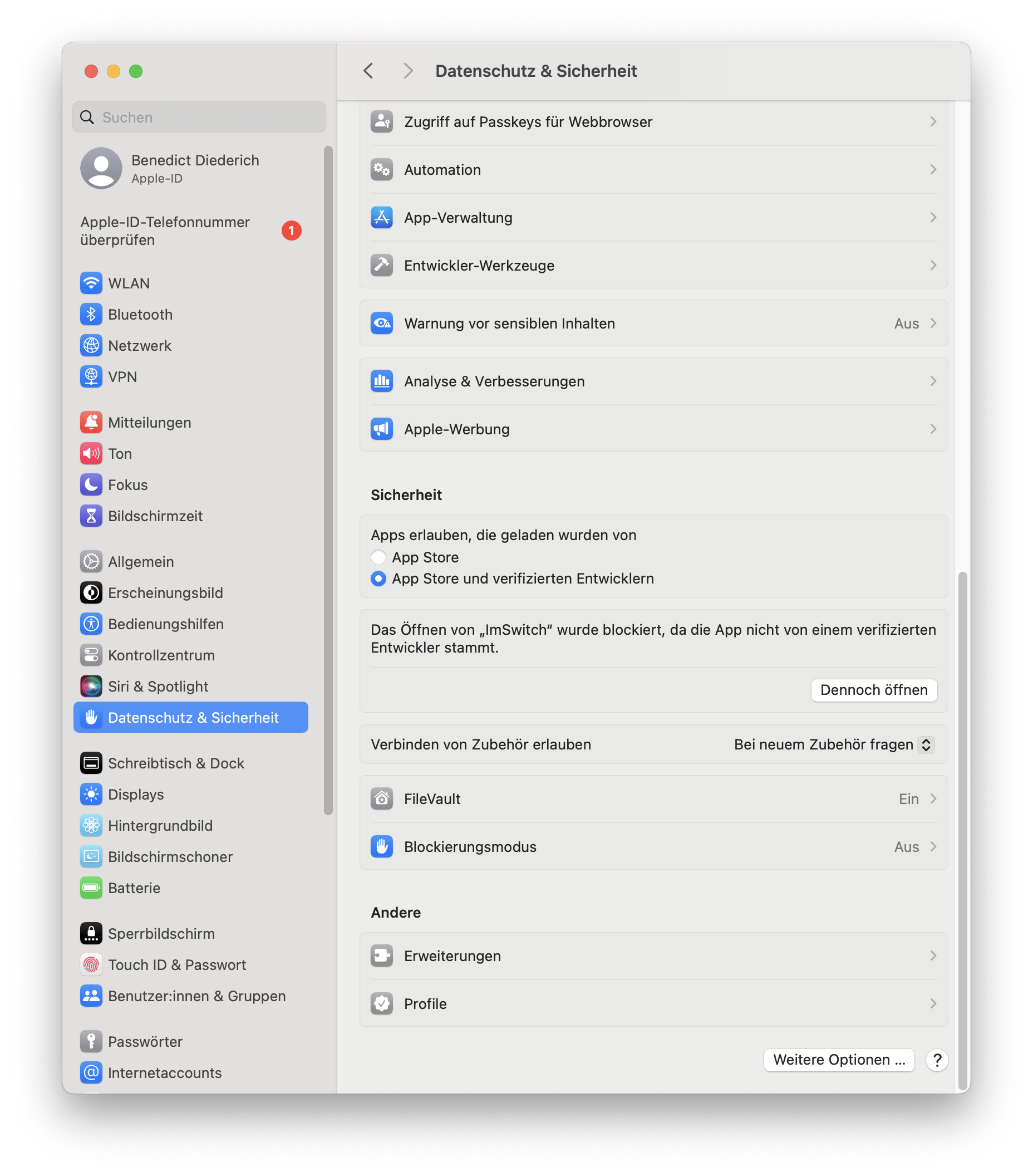
Task: Select App Store und verifizierten Entwicklern option
Action: tap(378, 579)
